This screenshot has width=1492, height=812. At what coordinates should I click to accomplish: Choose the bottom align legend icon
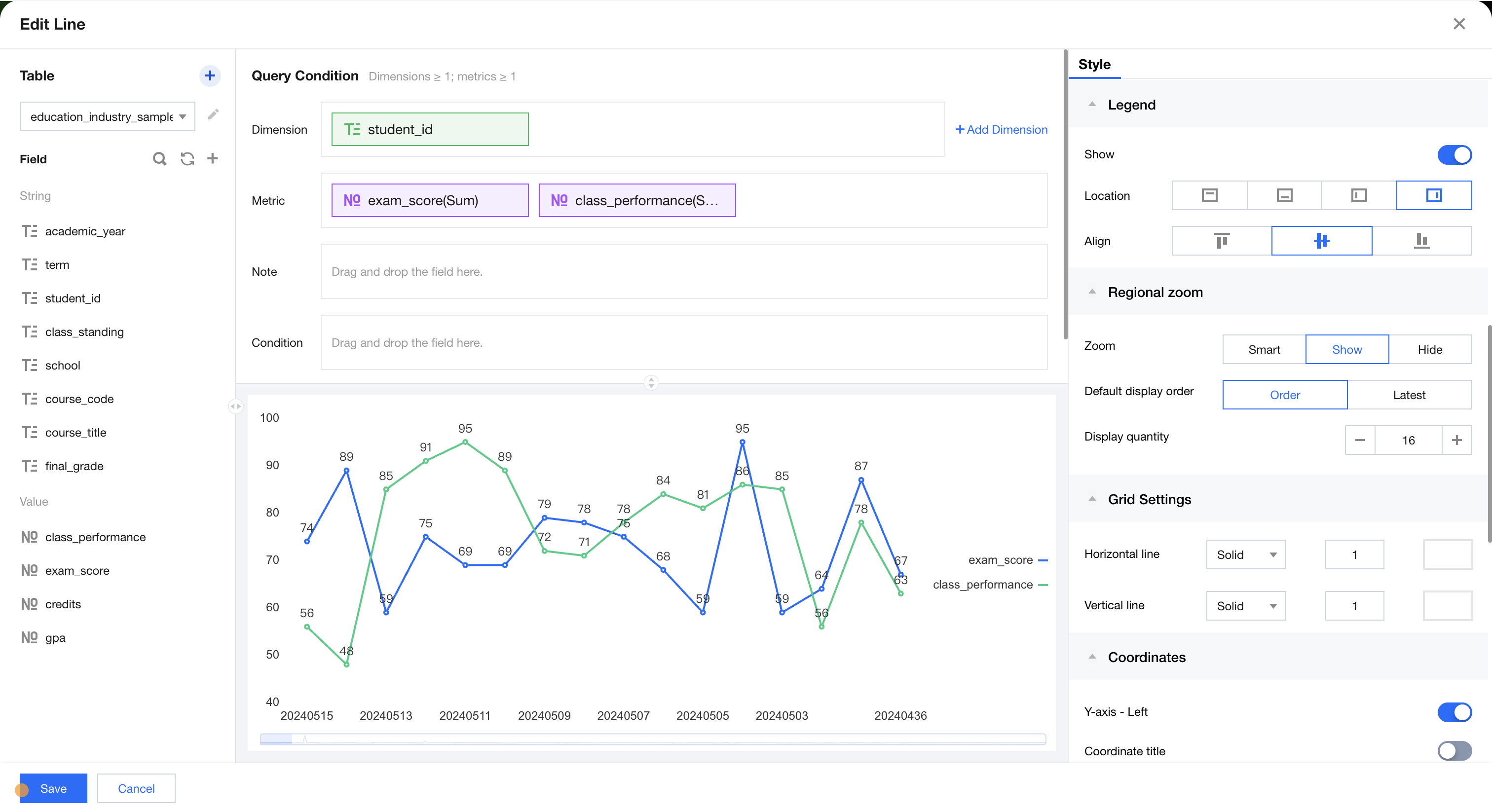click(1421, 241)
